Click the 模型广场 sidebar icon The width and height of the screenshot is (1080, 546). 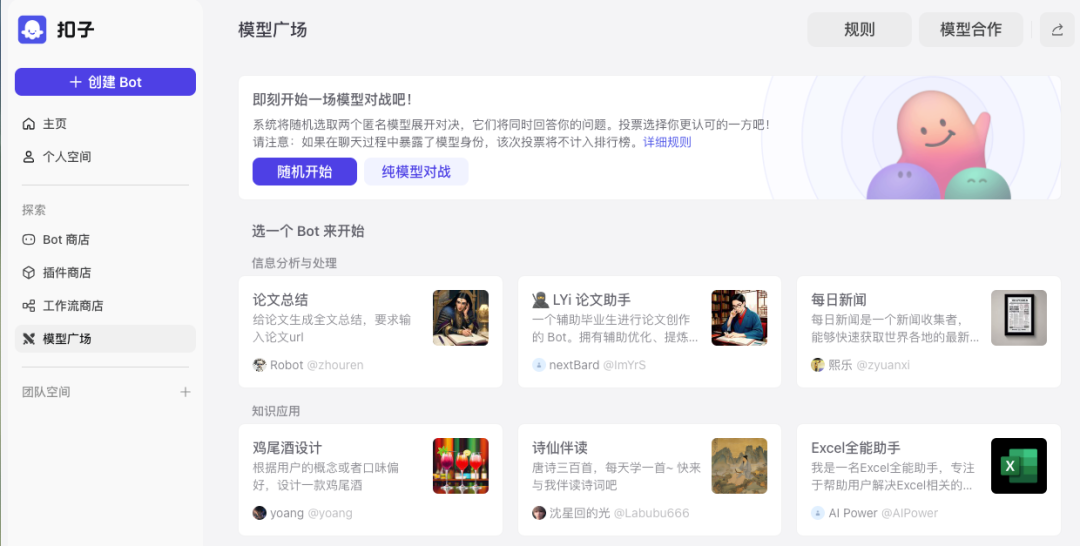28,339
